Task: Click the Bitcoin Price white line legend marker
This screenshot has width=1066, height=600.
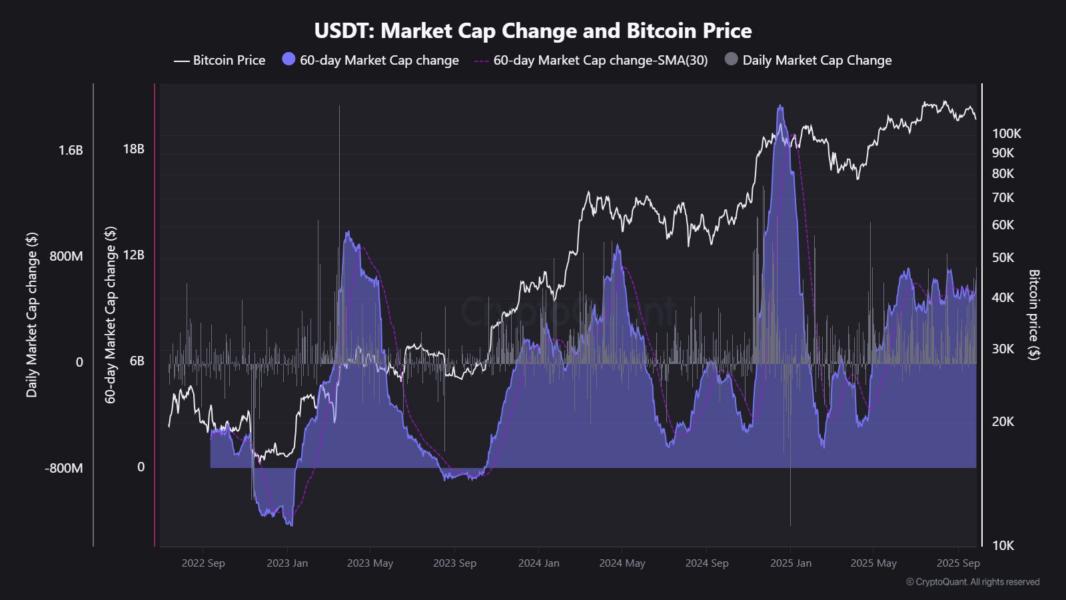Action: coord(181,60)
